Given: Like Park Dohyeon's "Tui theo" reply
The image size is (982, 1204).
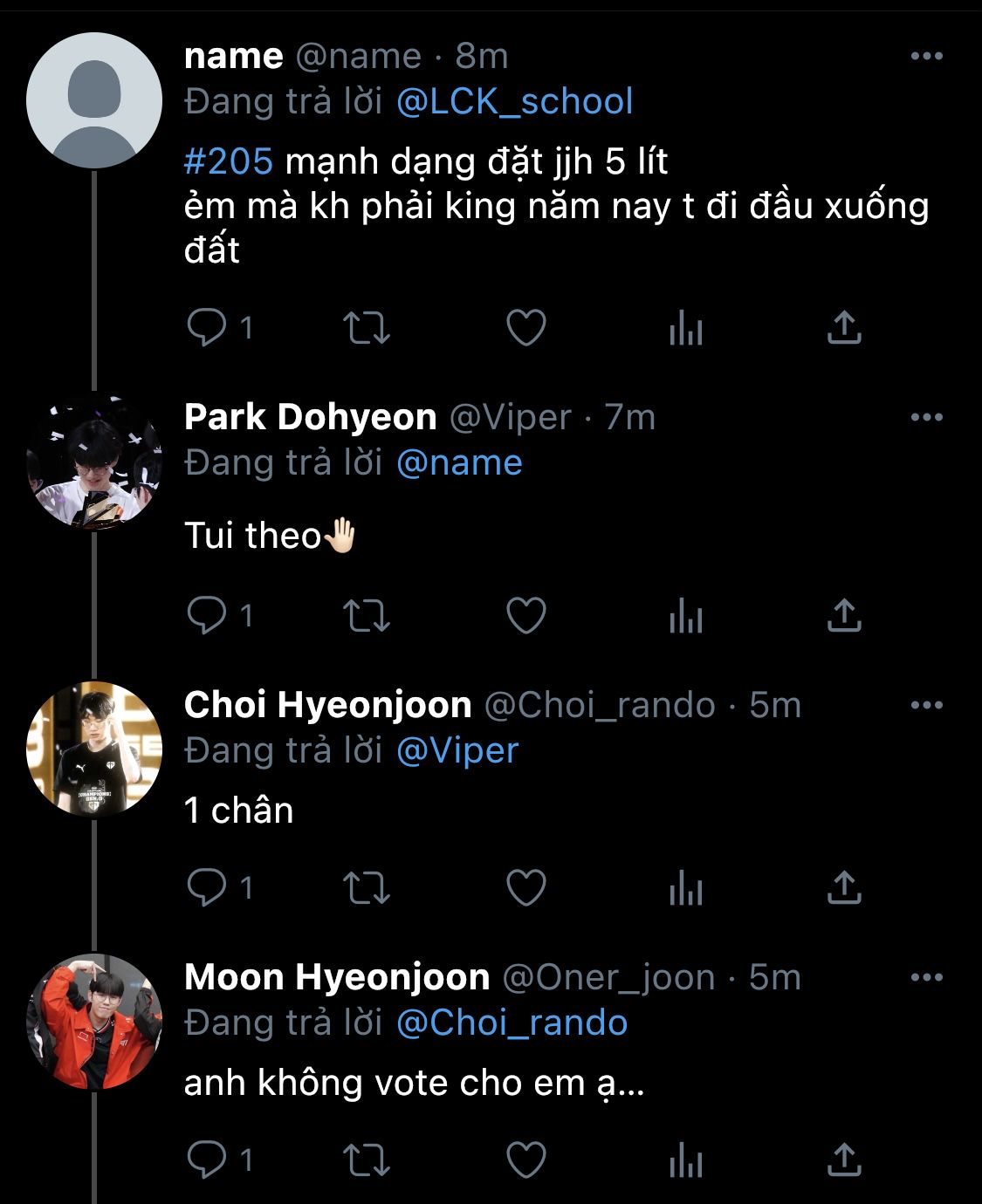Looking at the screenshot, I should pyautogui.click(x=526, y=616).
